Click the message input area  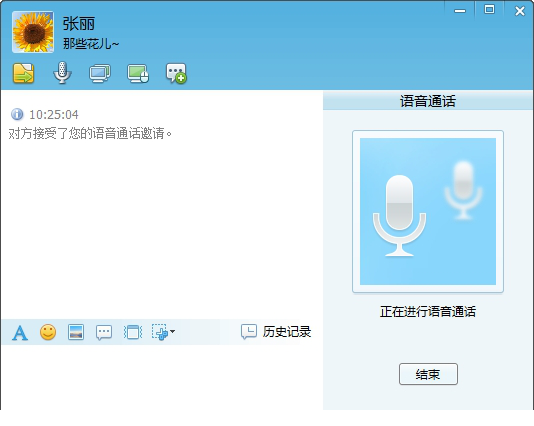[x=162, y=377]
